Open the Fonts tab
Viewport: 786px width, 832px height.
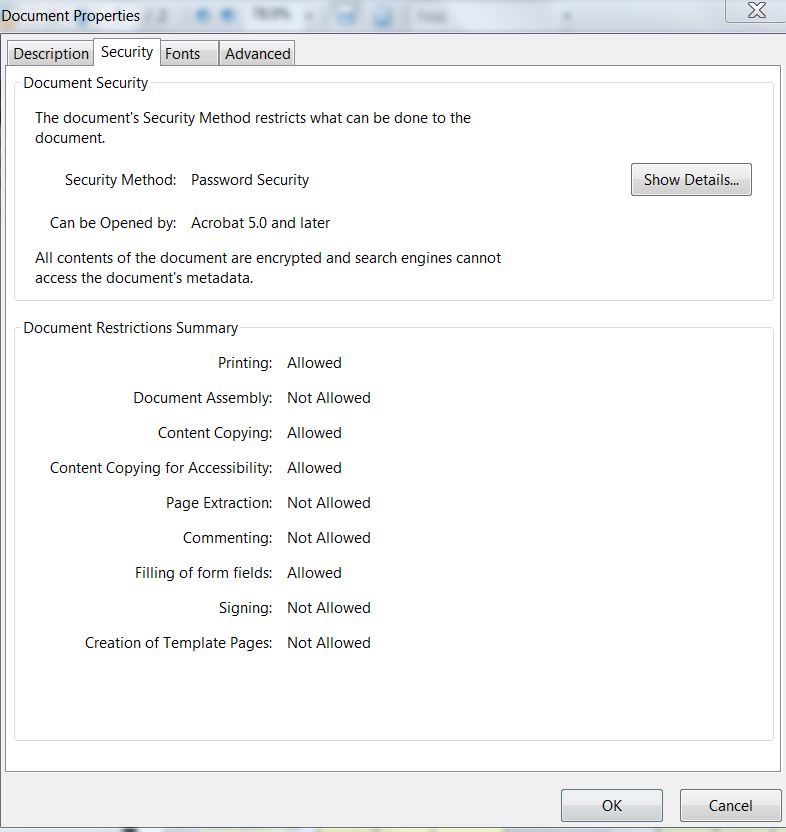[x=182, y=54]
